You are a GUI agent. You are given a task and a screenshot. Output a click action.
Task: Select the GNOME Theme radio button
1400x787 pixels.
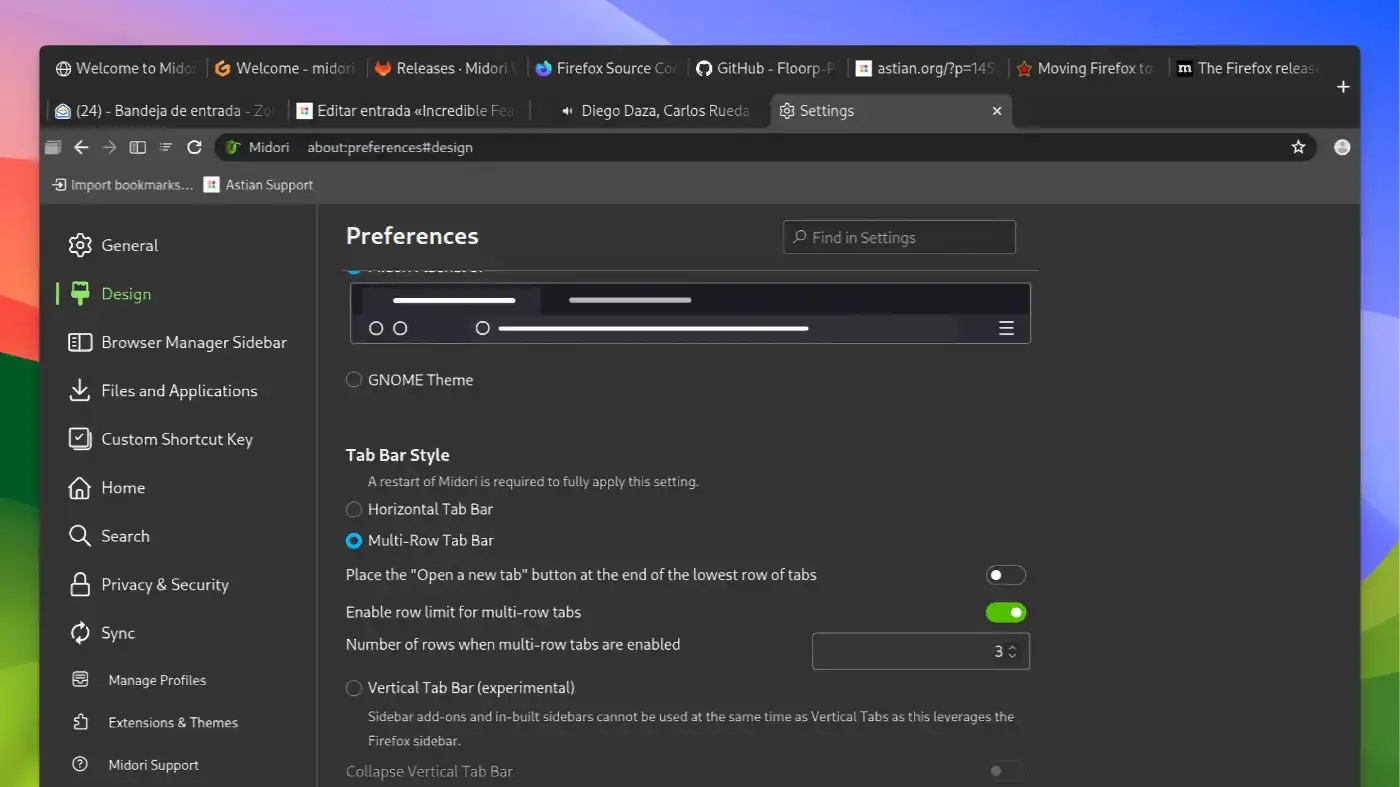(x=353, y=380)
